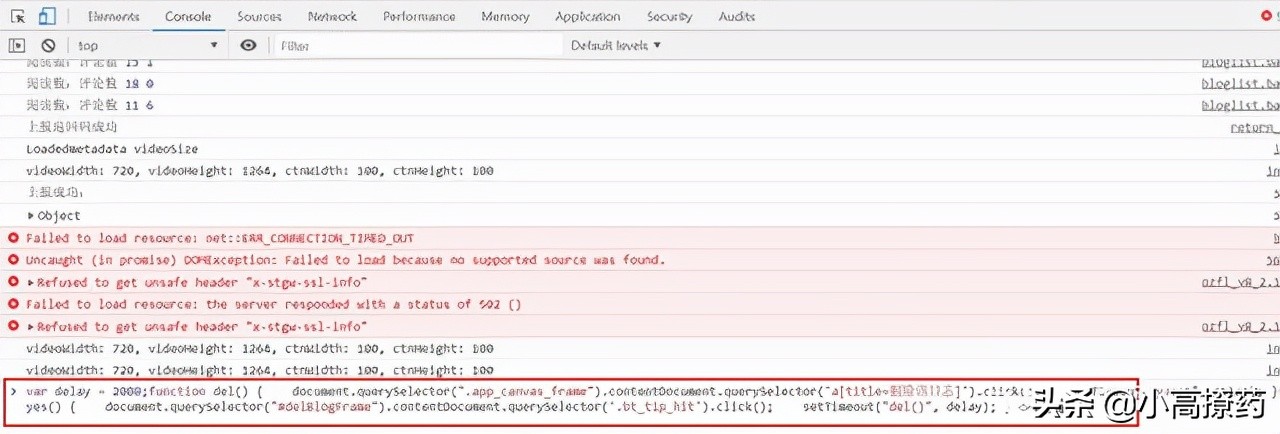This screenshot has height=434, width=1280.
Task: Go to the Sources tab
Action: 259,17
